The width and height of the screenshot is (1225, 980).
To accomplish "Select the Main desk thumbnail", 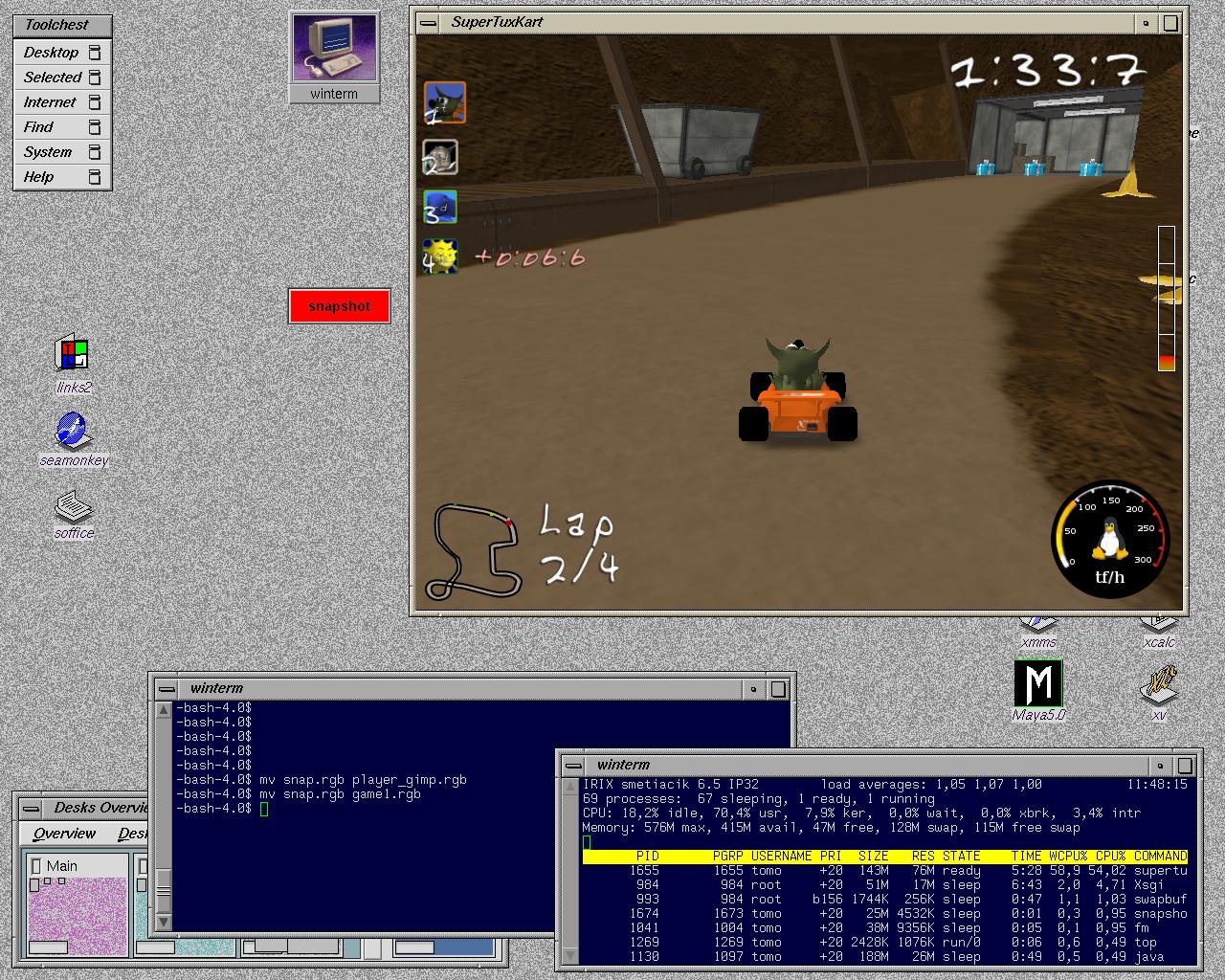I will [x=77, y=905].
